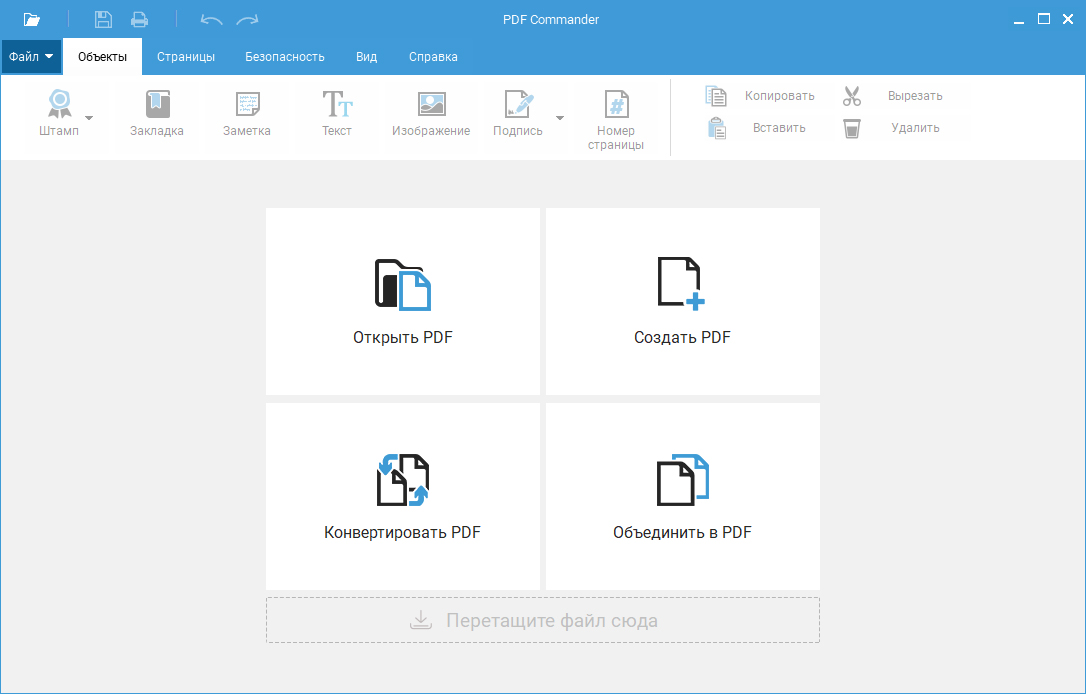Click the Перетащите файл сюда drop zone
Viewport: 1086px width, 694px height.
click(543, 620)
